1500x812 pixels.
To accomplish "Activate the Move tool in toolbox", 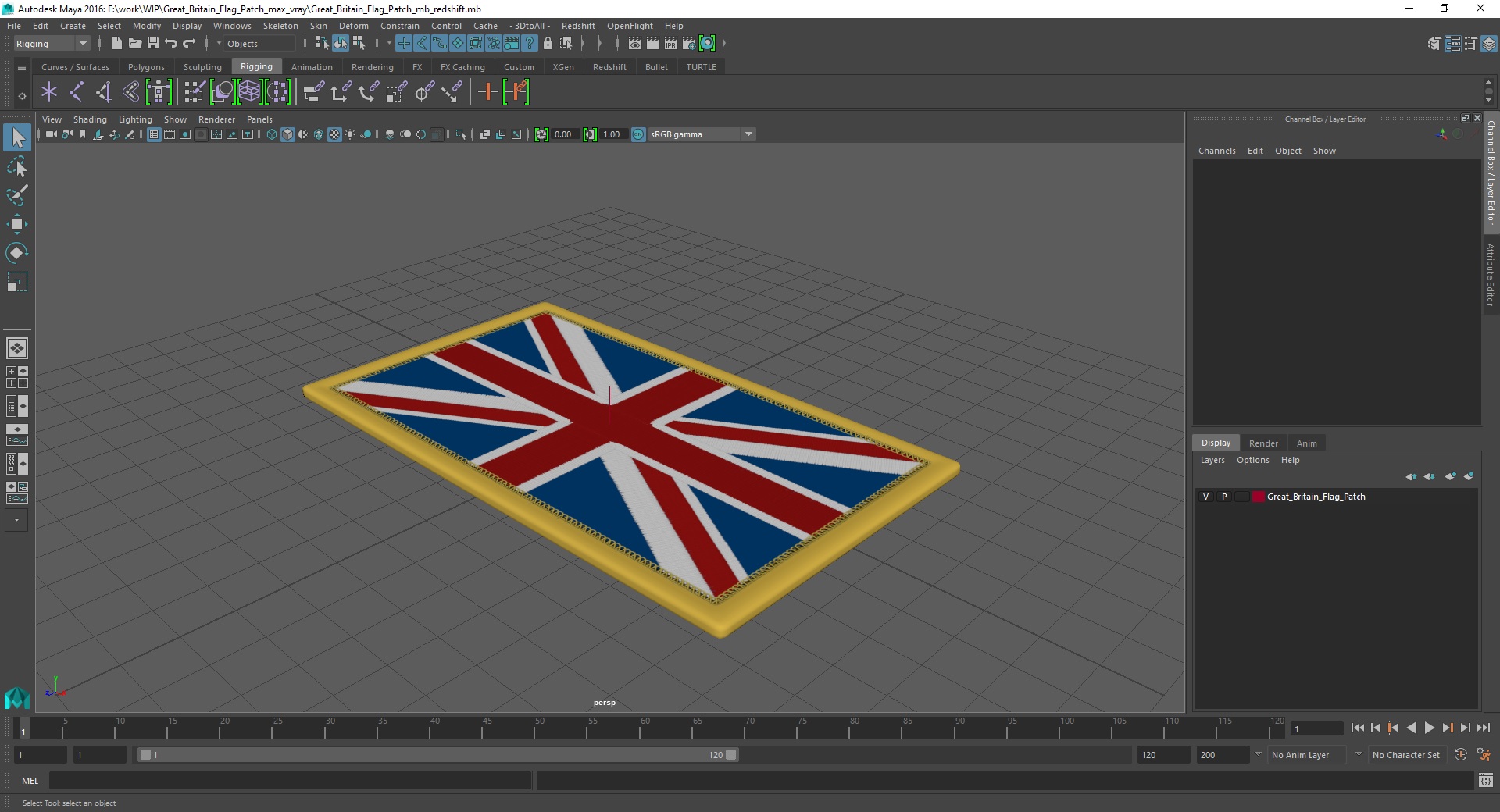I will 16,224.
